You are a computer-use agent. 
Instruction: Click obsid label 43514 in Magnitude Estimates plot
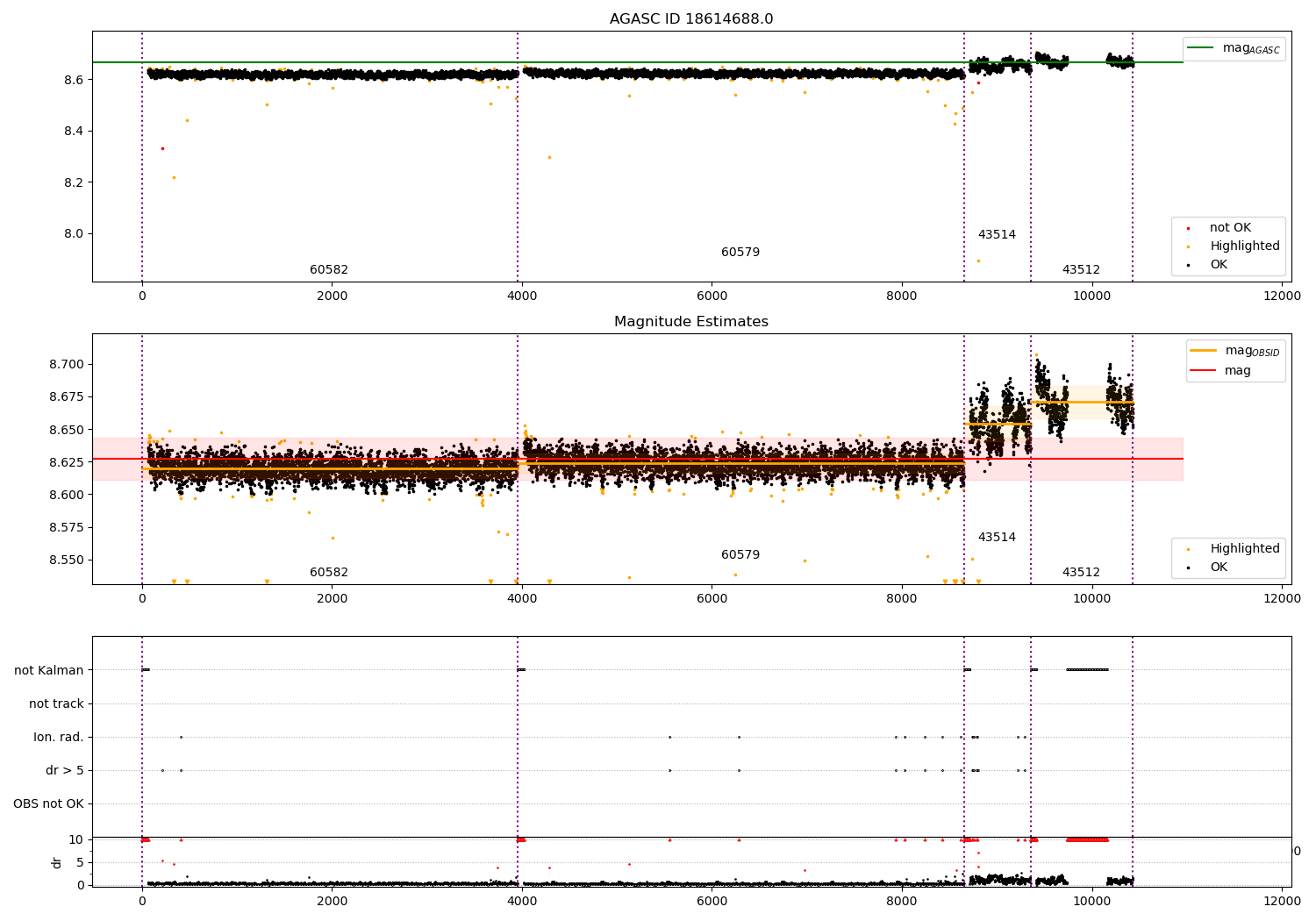[x=997, y=538]
